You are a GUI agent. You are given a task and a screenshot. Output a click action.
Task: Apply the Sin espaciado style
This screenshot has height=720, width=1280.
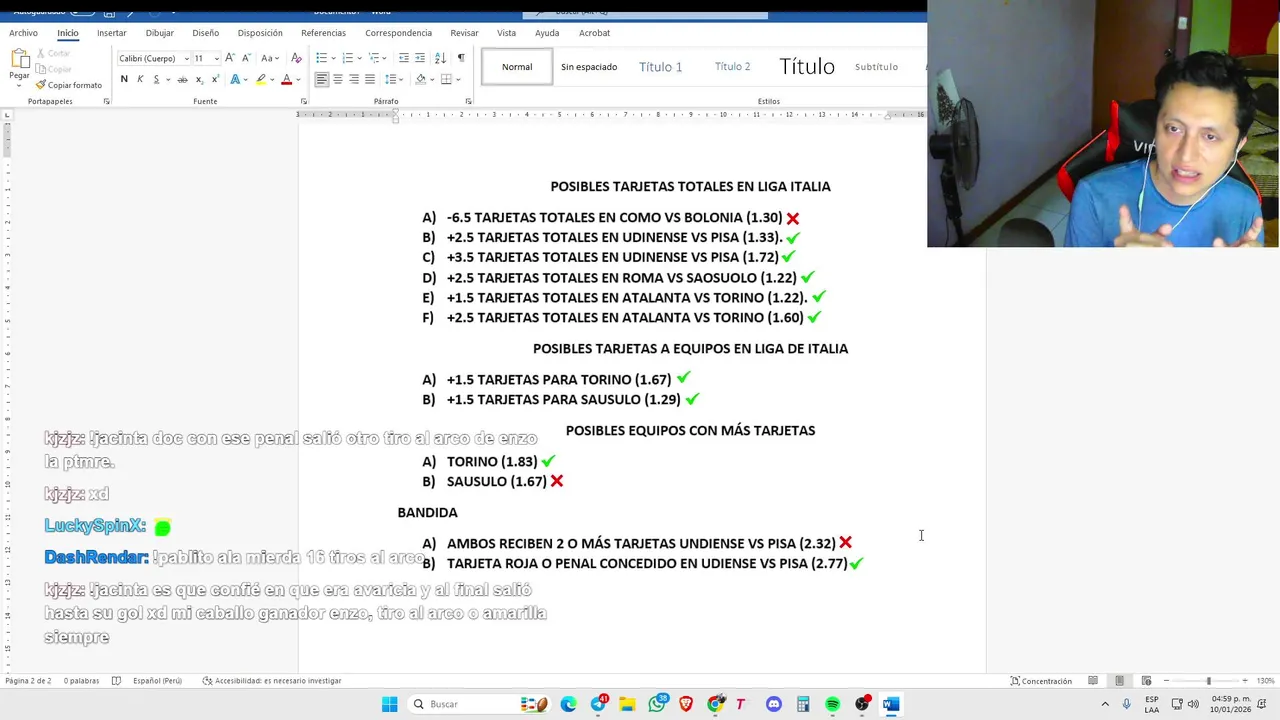(589, 67)
